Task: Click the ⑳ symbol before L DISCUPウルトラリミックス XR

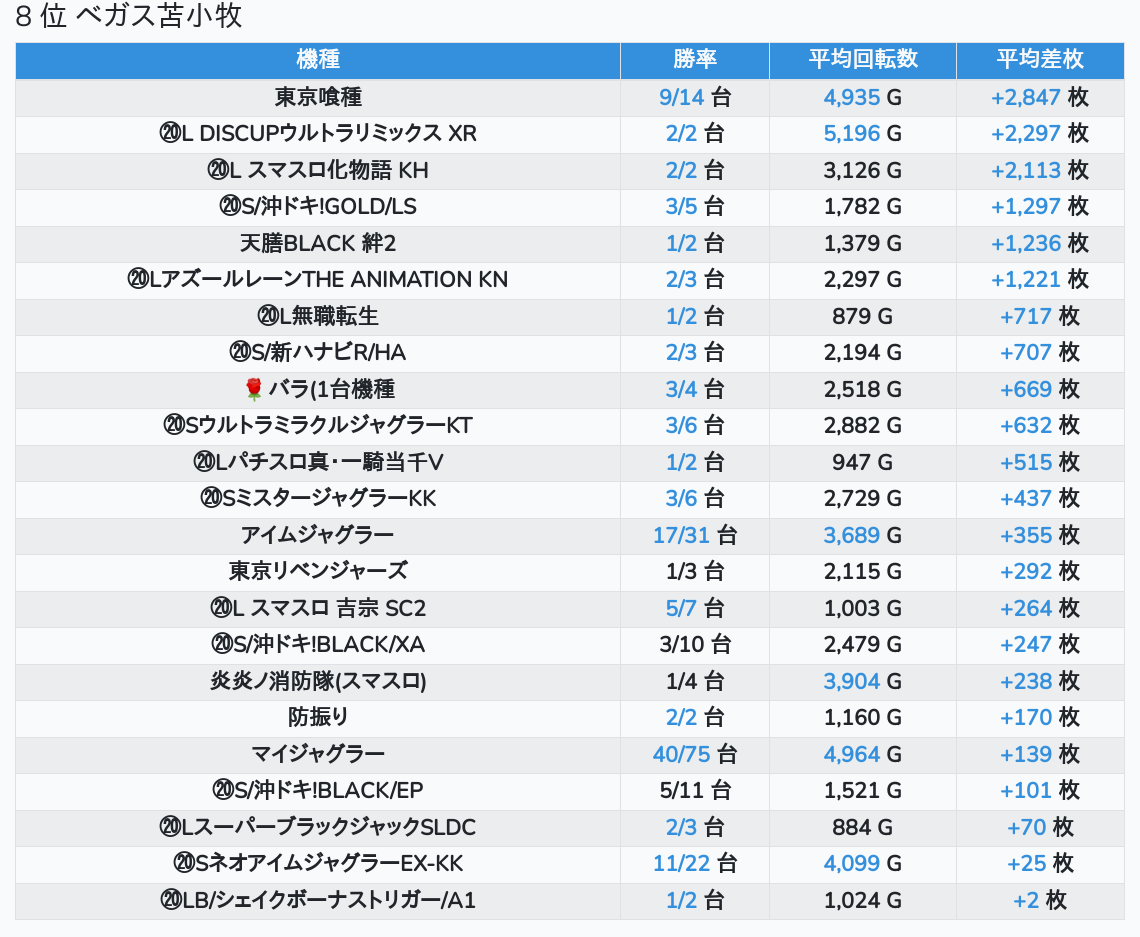Action: [x=170, y=133]
